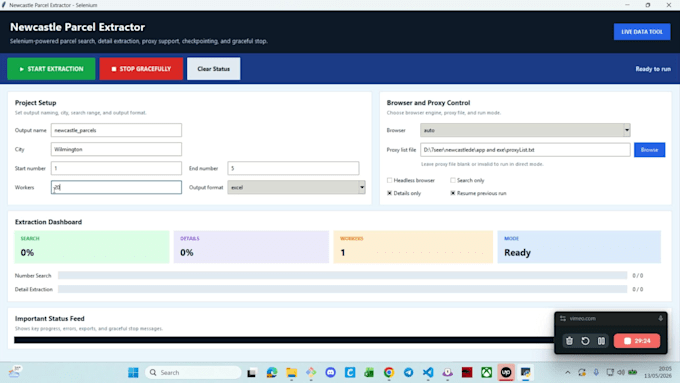
Task: Click the Detail Extraction progress bar
Action: coord(343,289)
